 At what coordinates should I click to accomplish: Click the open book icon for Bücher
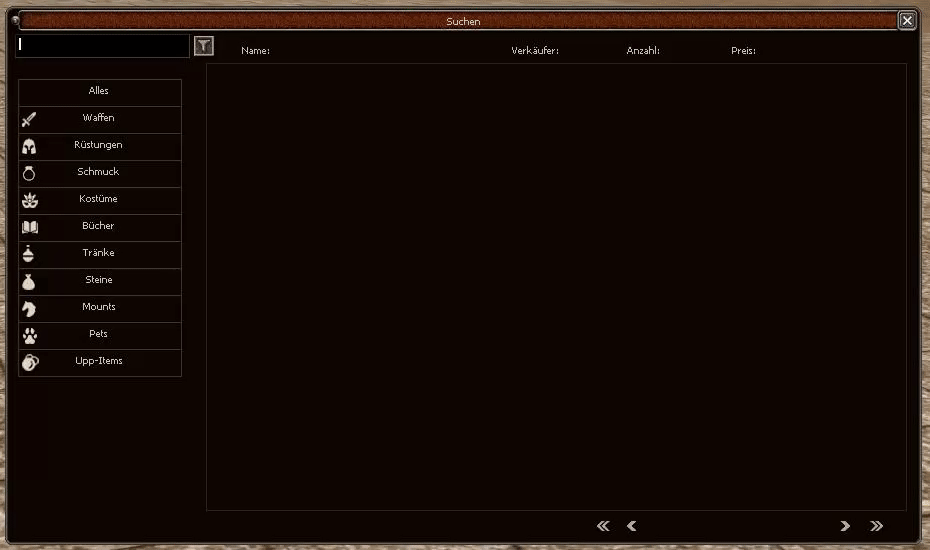tap(29, 227)
